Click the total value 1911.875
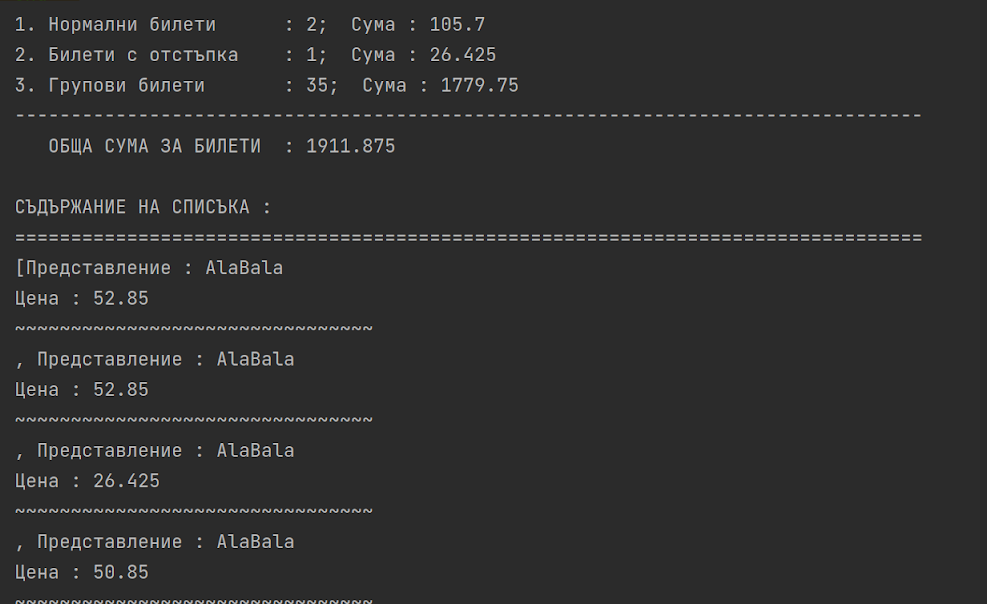 (351, 146)
